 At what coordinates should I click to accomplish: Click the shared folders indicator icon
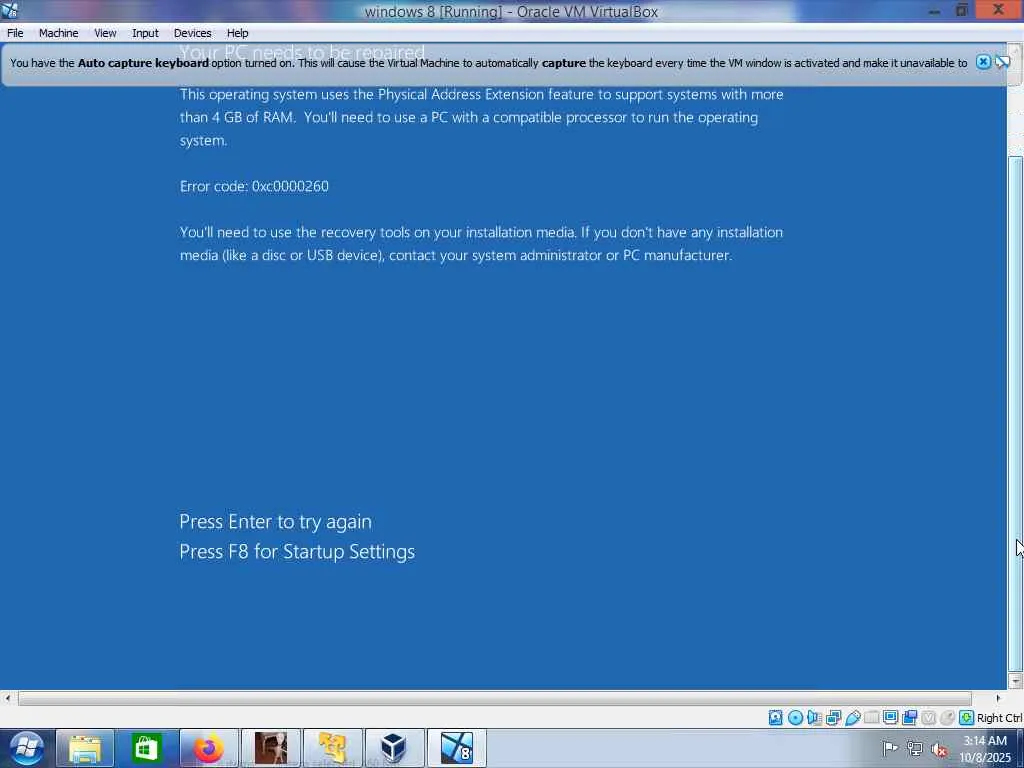(871, 718)
